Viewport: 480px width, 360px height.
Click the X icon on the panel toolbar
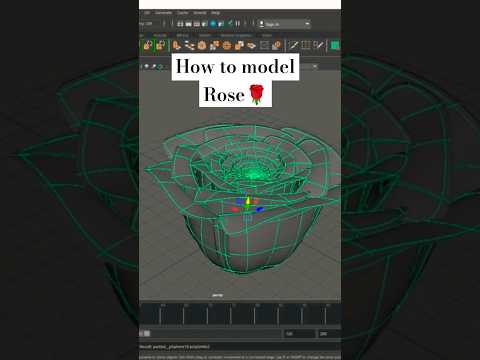tap(315, 66)
